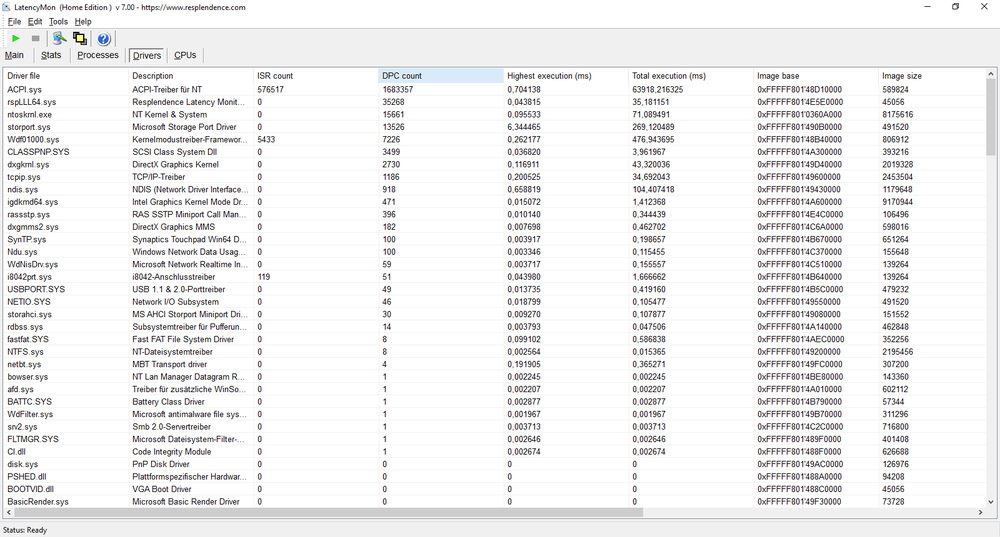Screen dimensions: 1000x537
Task: Click the LatencyMon app icon in the title bar
Action: coord(9,7)
